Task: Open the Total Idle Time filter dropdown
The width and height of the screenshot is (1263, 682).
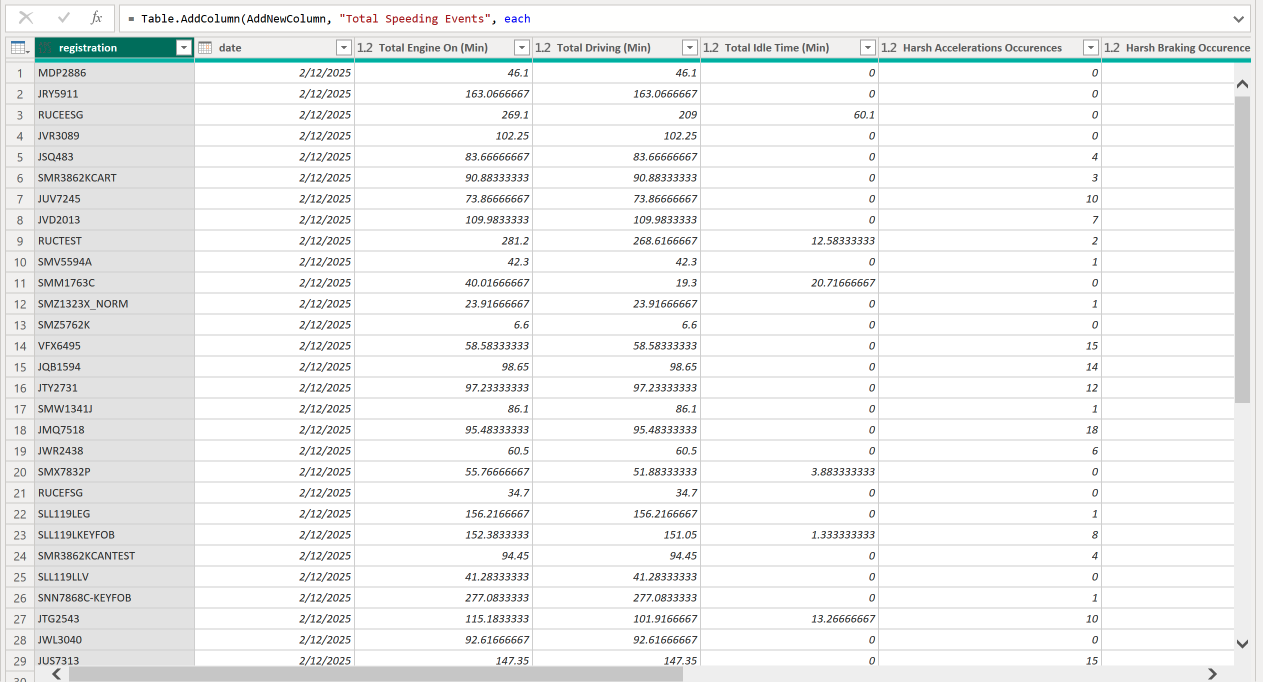Action: (867, 48)
